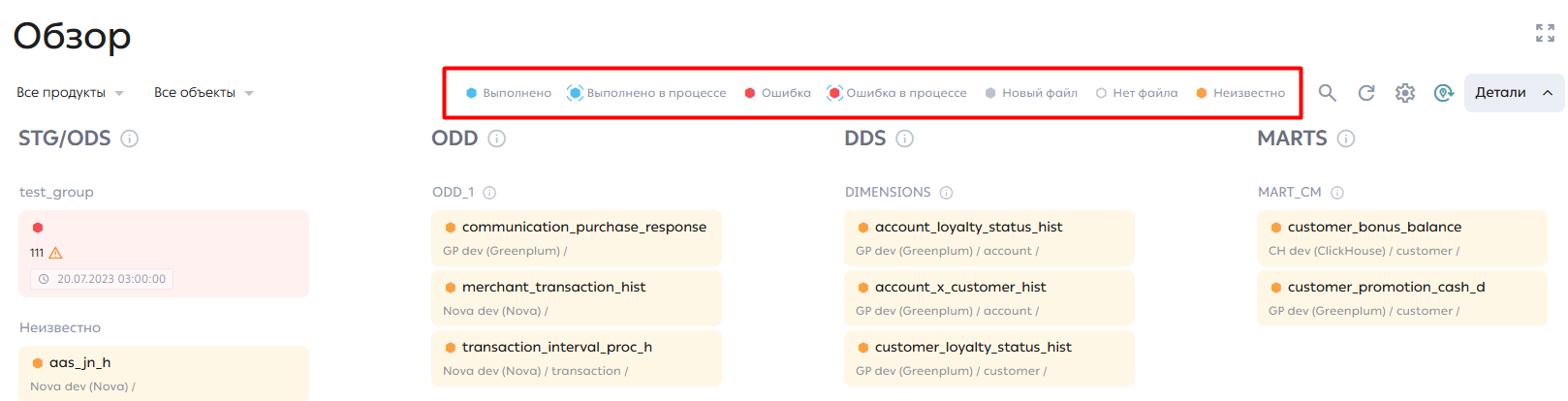
Task: Open the merchant_transaction_hist card
Action: 577,298
